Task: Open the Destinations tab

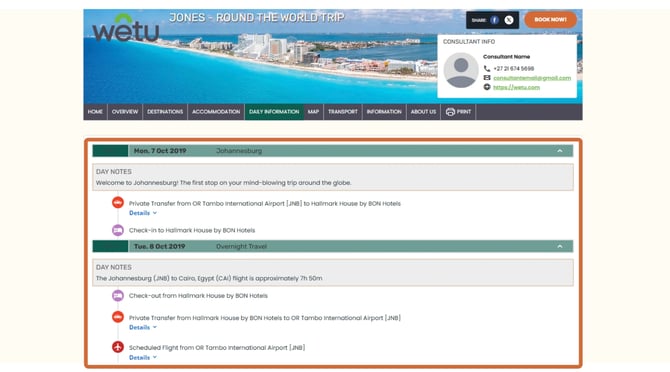Action: pos(165,112)
